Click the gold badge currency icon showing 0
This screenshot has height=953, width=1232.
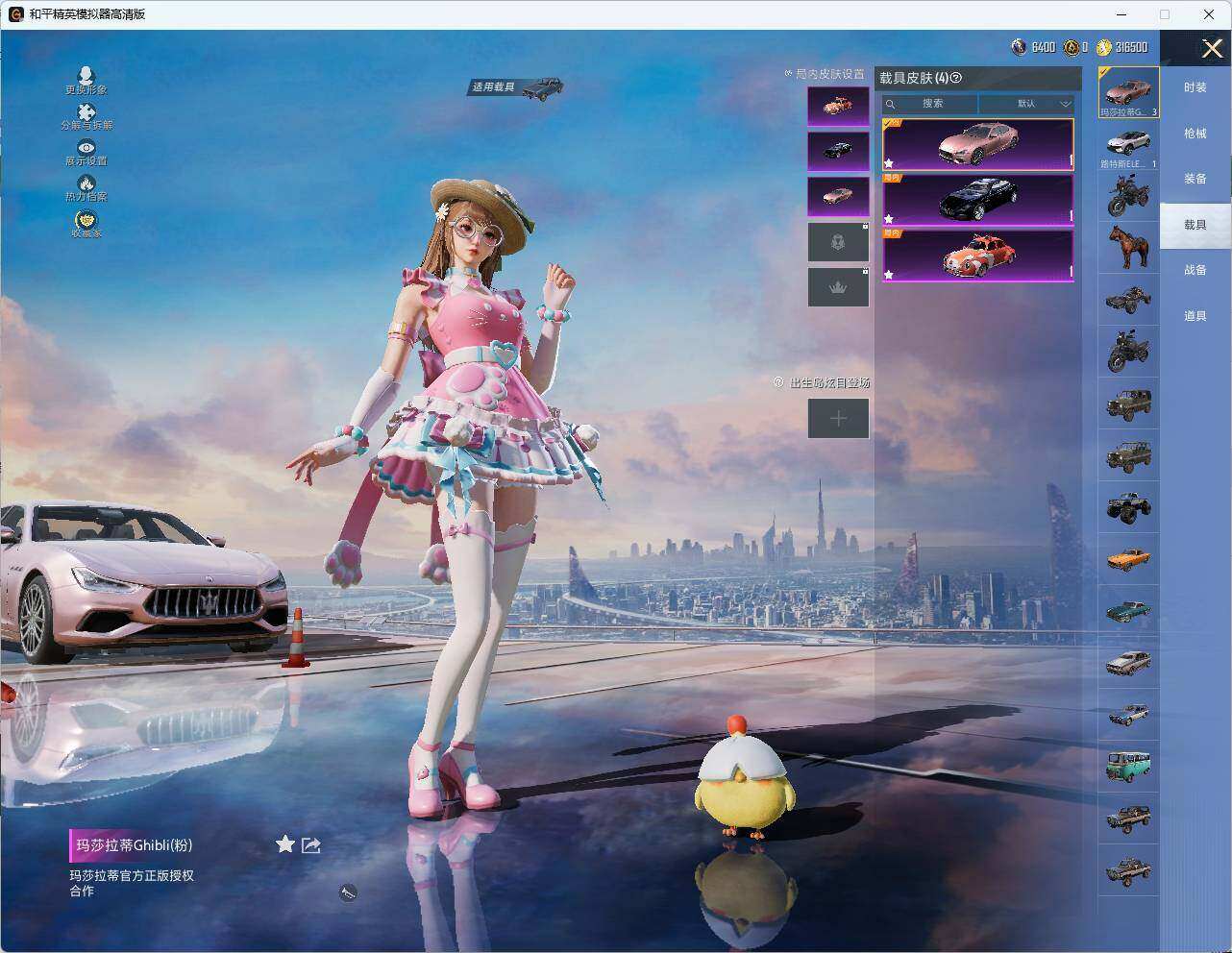point(1071,47)
